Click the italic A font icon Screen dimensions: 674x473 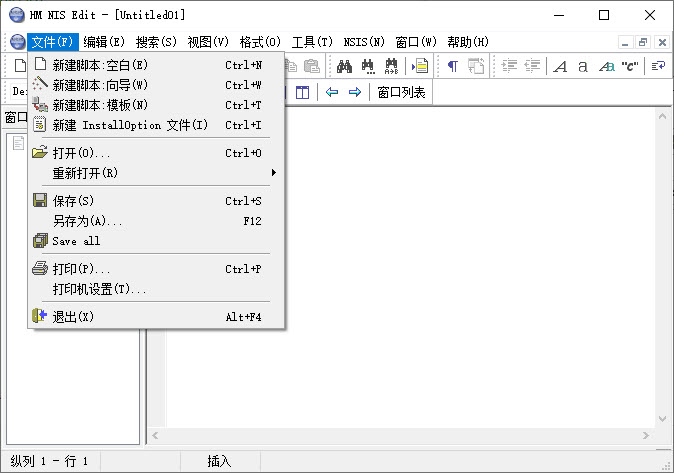[561, 66]
